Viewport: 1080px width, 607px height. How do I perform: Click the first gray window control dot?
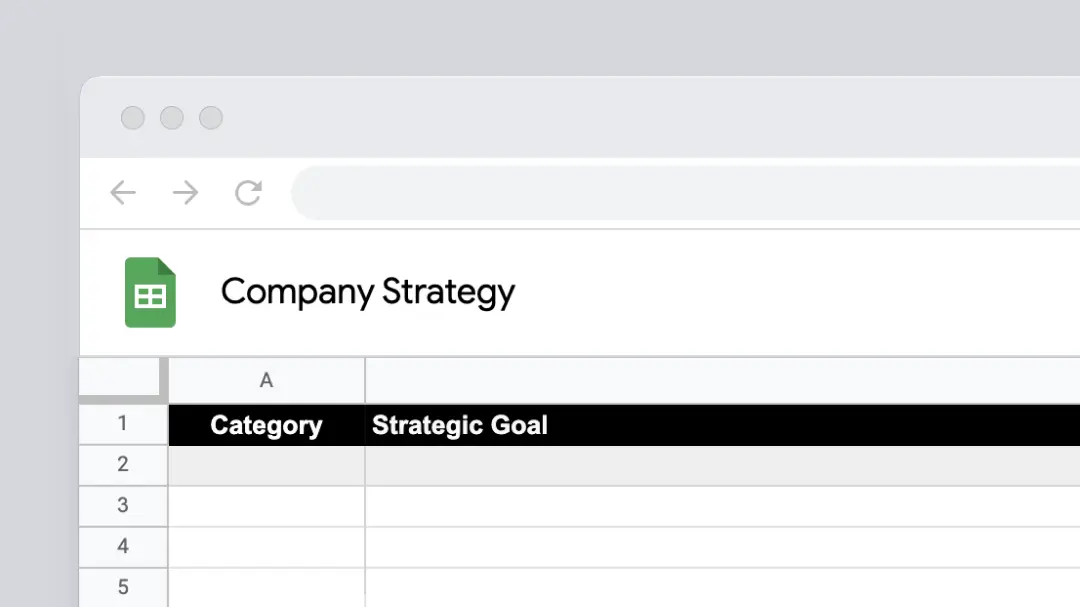[133, 118]
